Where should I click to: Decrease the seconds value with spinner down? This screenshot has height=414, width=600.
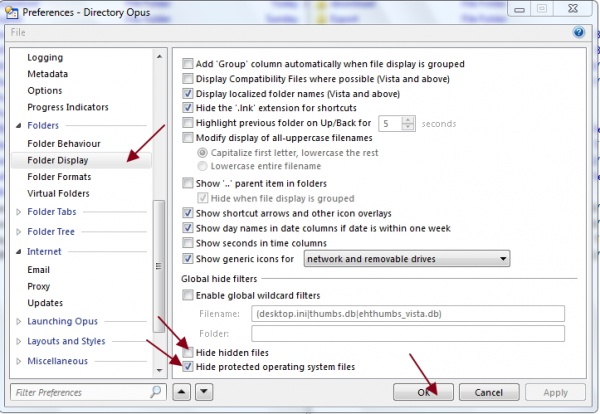click(x=408, y=127)
